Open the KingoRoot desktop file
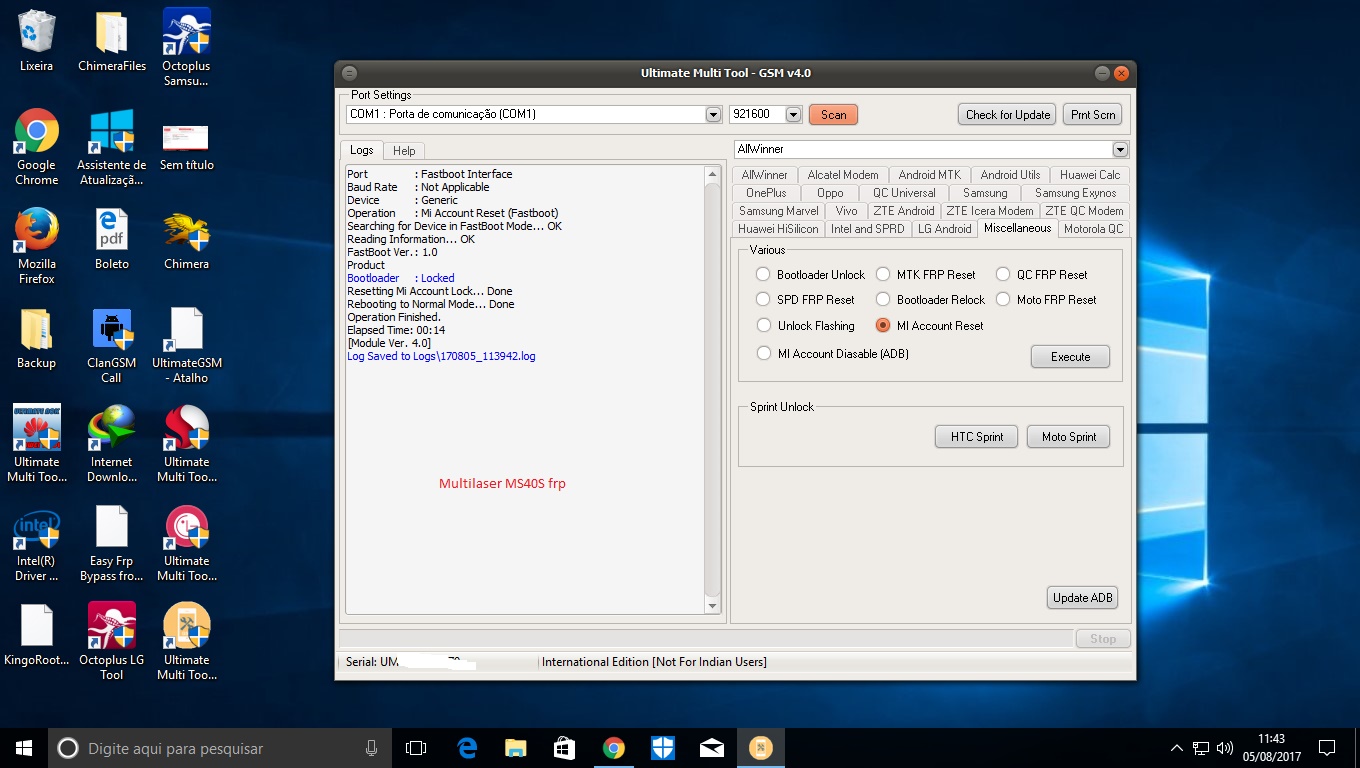This screenshot has width=1360, height=768. (x=37, y=634)
